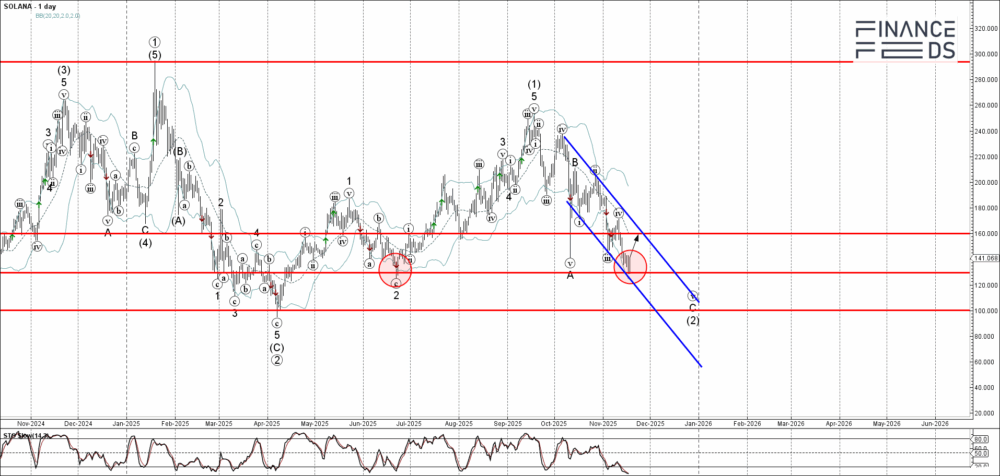Click the 280.000 price axis label
Image resolution: width=1000 pixels, height=476 pixels.
(x=986, y=80)
